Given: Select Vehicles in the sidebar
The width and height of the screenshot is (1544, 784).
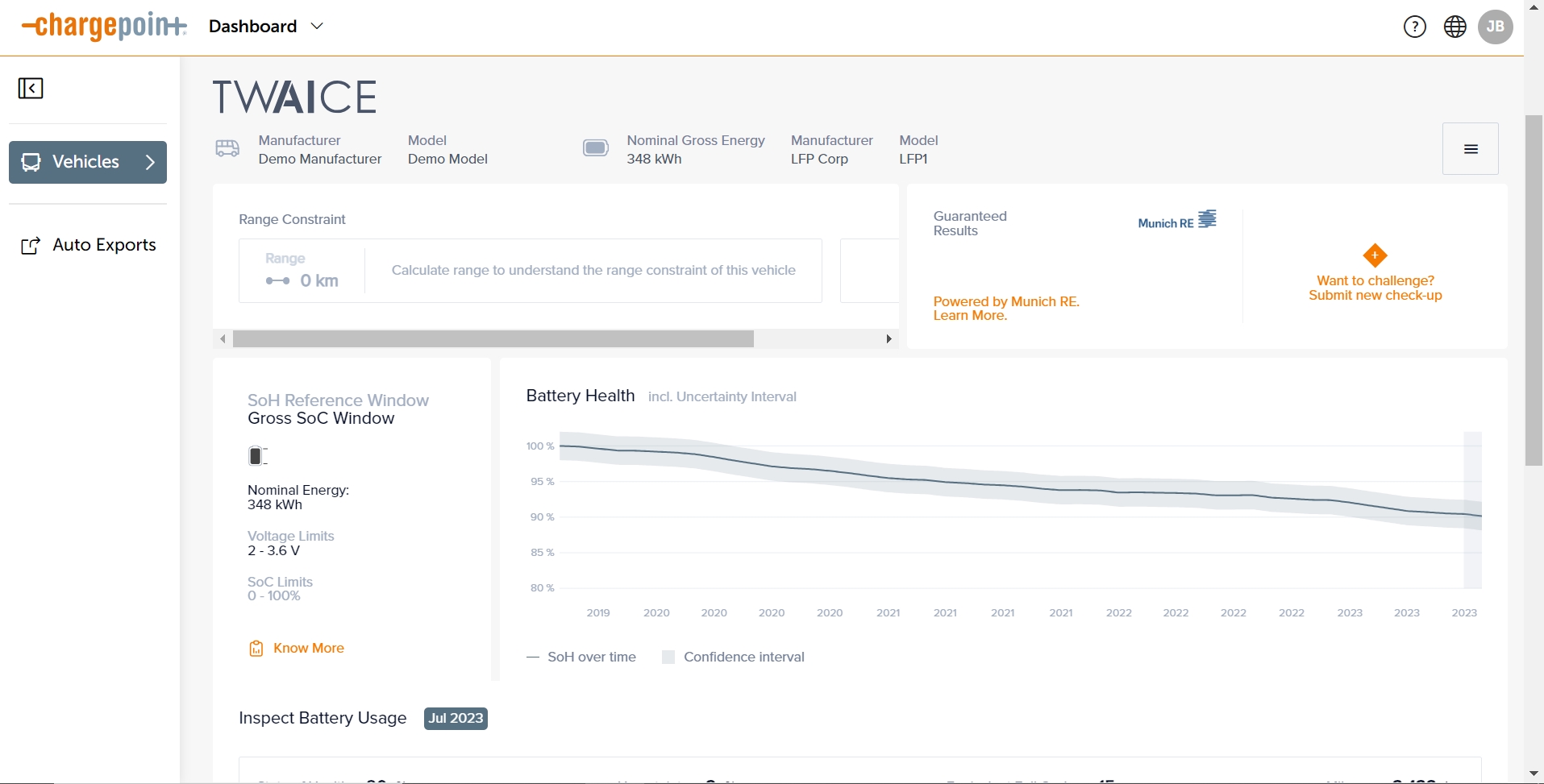Looking at the screenshot, I should pos(88,162).
